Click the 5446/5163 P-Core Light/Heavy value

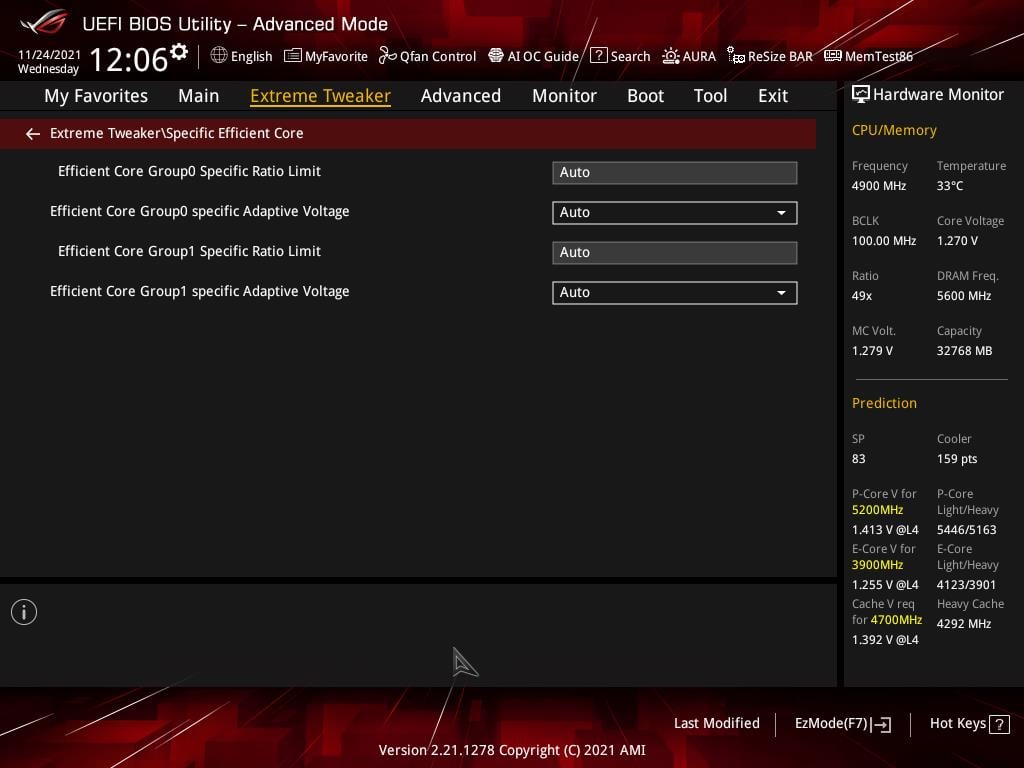coord(967,530)
